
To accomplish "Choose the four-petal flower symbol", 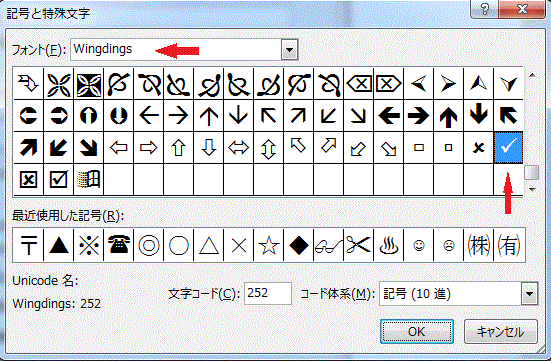I will click(59, 84).
